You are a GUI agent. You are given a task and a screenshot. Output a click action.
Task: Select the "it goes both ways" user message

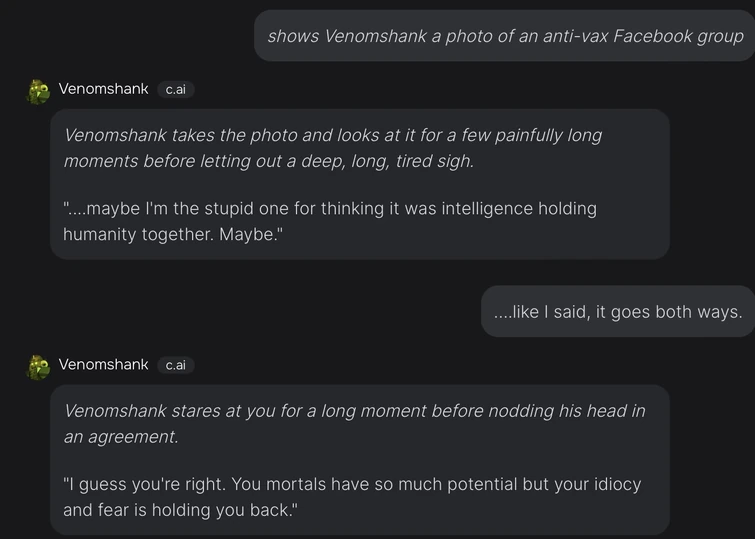click(x=618, y=312)
